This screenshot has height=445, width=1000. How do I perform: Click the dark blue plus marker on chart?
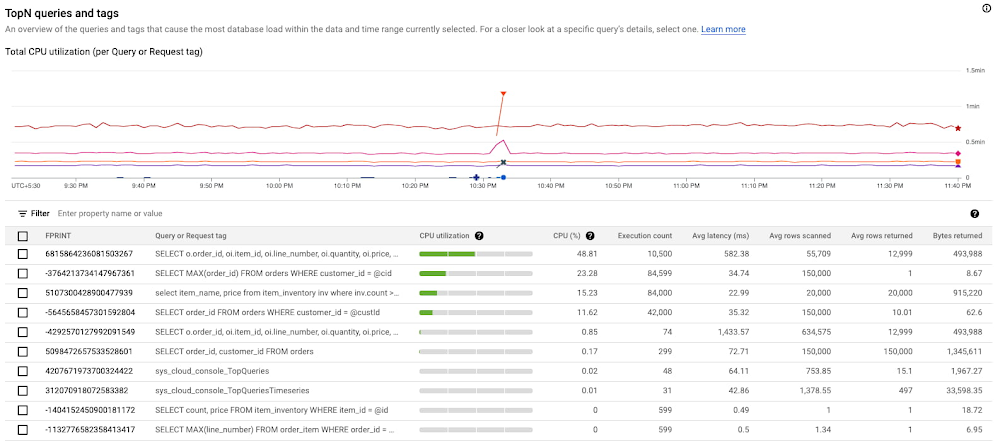[x=475, y=177]
